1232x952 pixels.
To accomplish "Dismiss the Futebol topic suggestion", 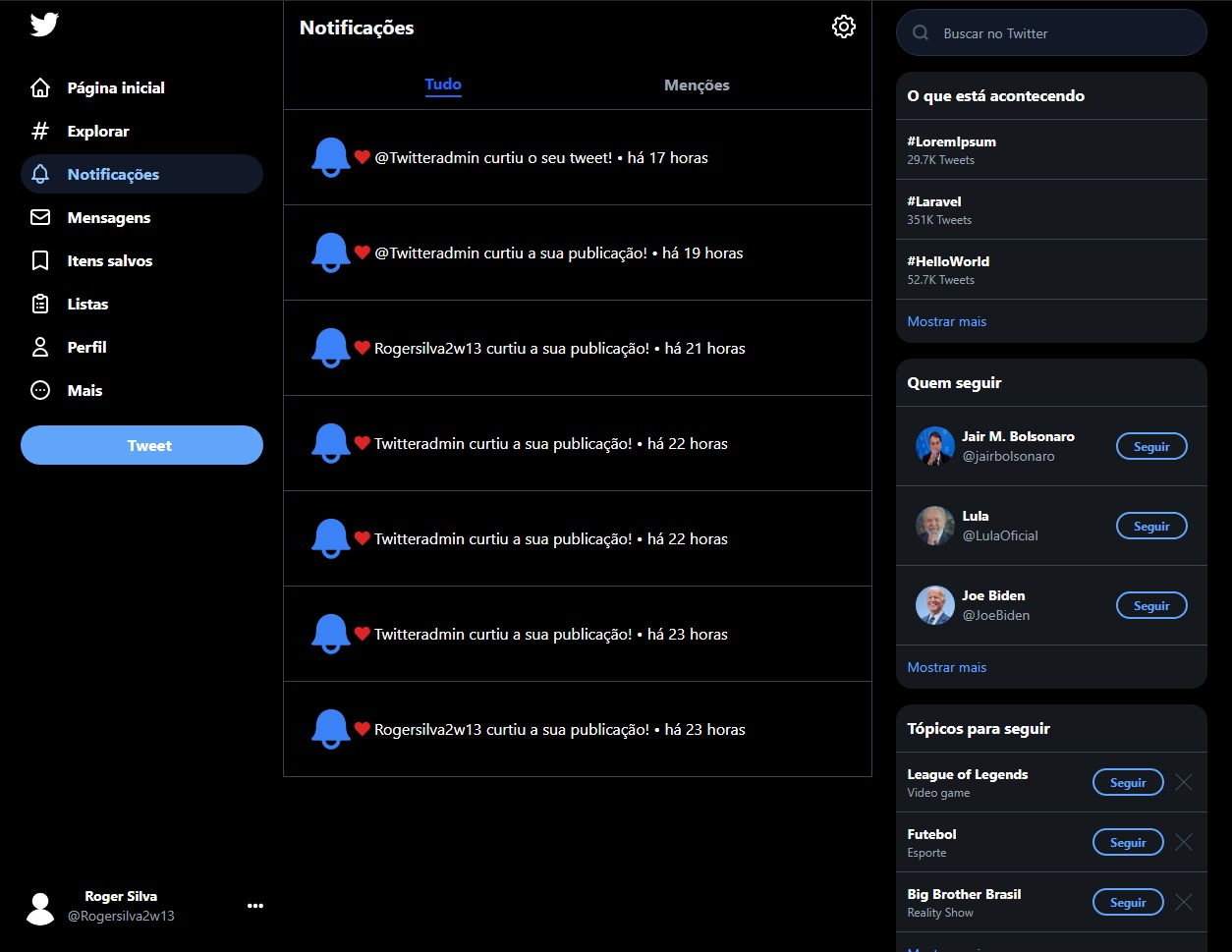I will click(1183, 842).
